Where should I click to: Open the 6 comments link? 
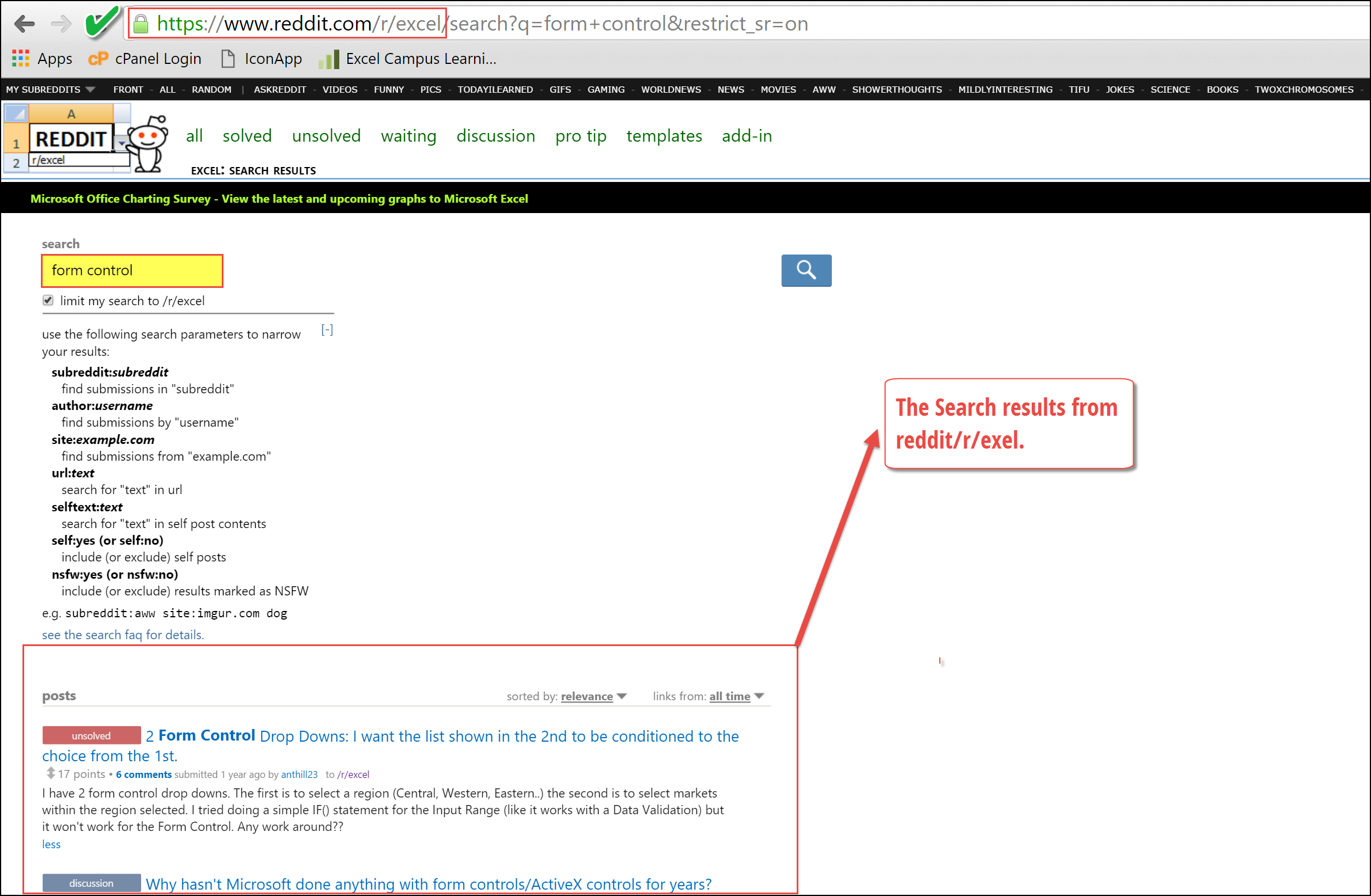[143, 774]
